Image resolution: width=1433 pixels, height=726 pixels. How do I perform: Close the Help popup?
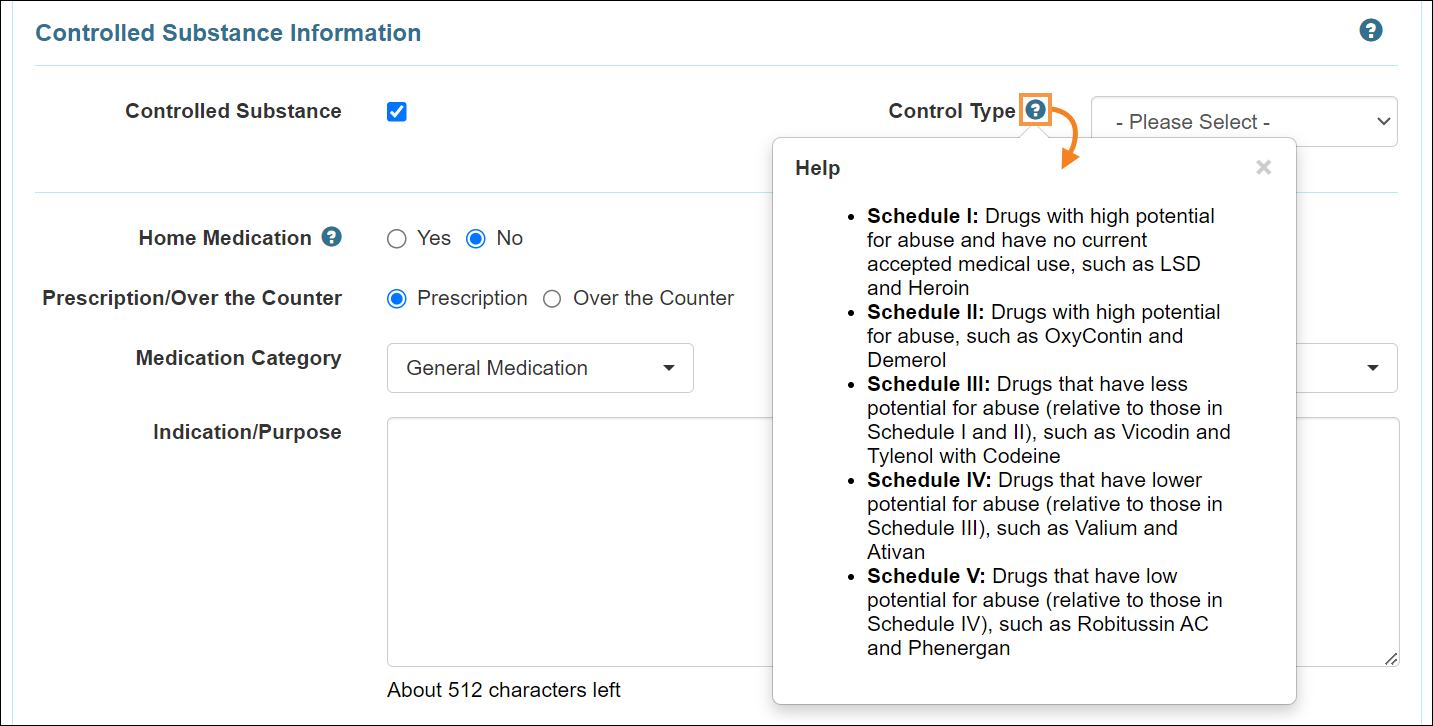click(x=1263, y=168)
